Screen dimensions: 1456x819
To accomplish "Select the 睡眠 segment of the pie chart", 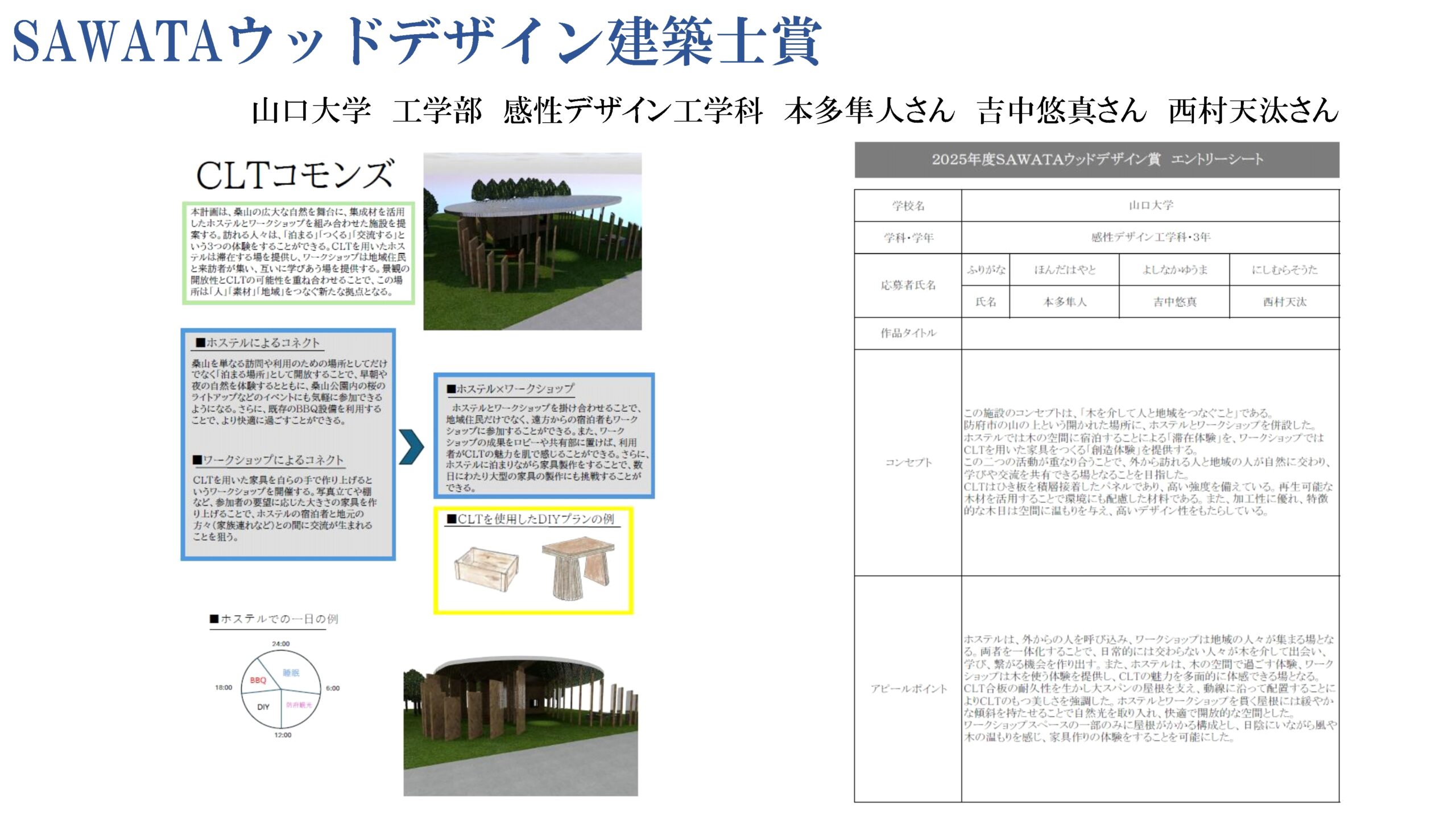I will pyautogui.click(x=291, y=673).
